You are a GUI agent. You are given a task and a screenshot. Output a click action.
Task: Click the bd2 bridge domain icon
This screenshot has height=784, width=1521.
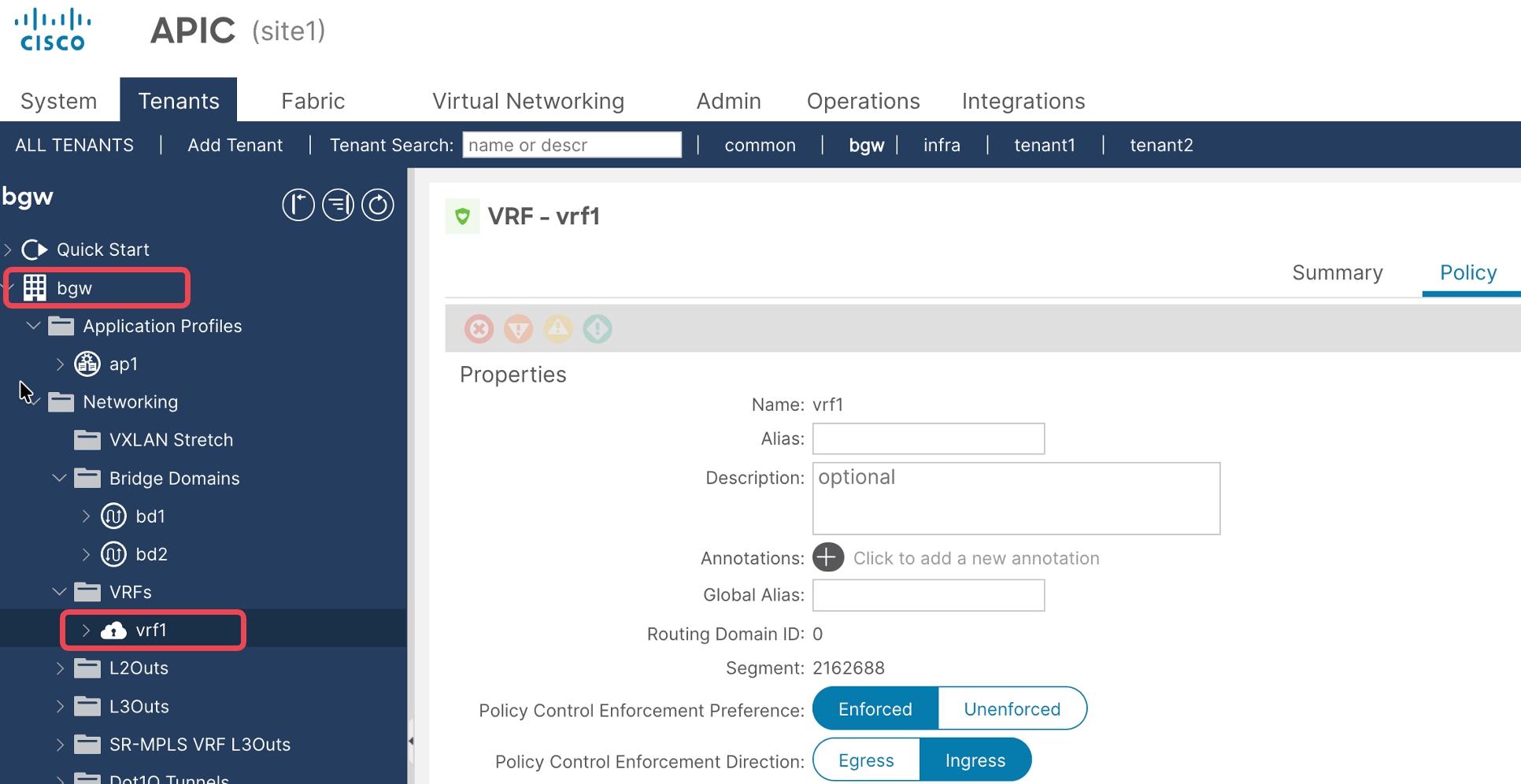(113, 554)
